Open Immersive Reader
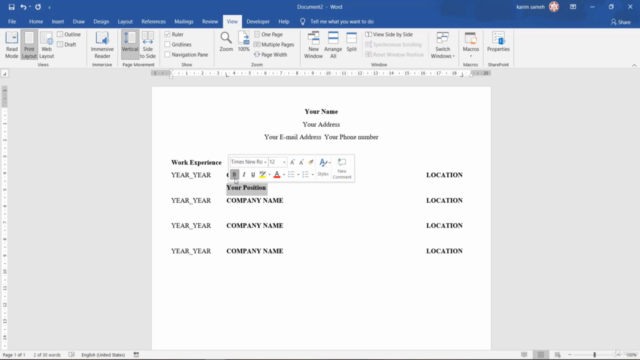The image size is (640, 360). (x=102, y=44)
